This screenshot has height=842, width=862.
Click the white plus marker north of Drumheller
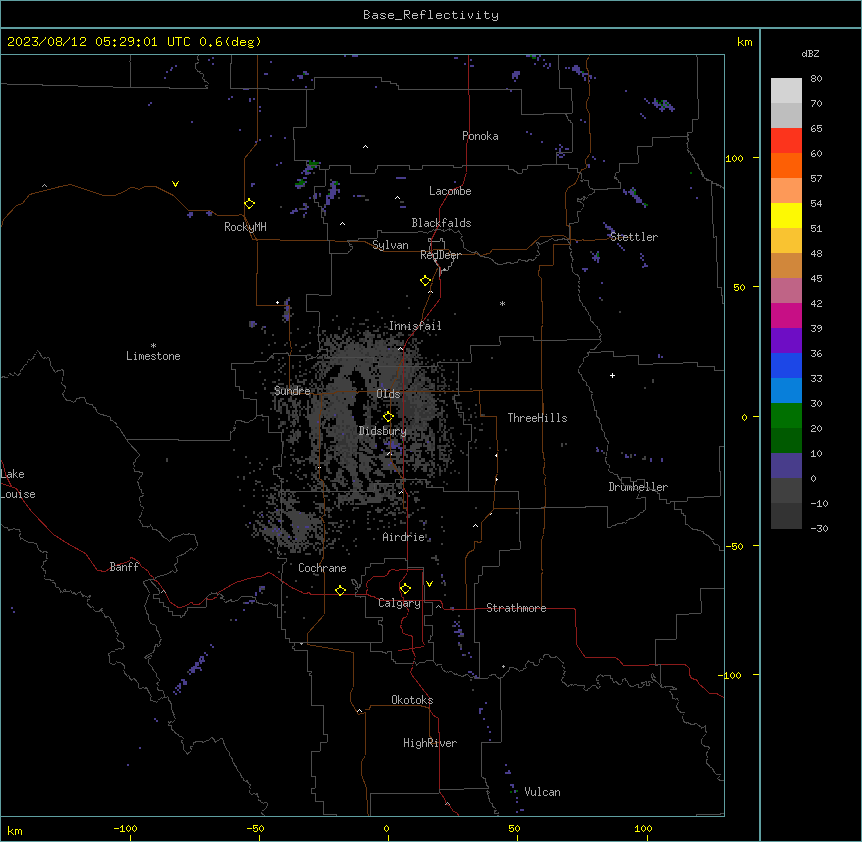(612, 375)
